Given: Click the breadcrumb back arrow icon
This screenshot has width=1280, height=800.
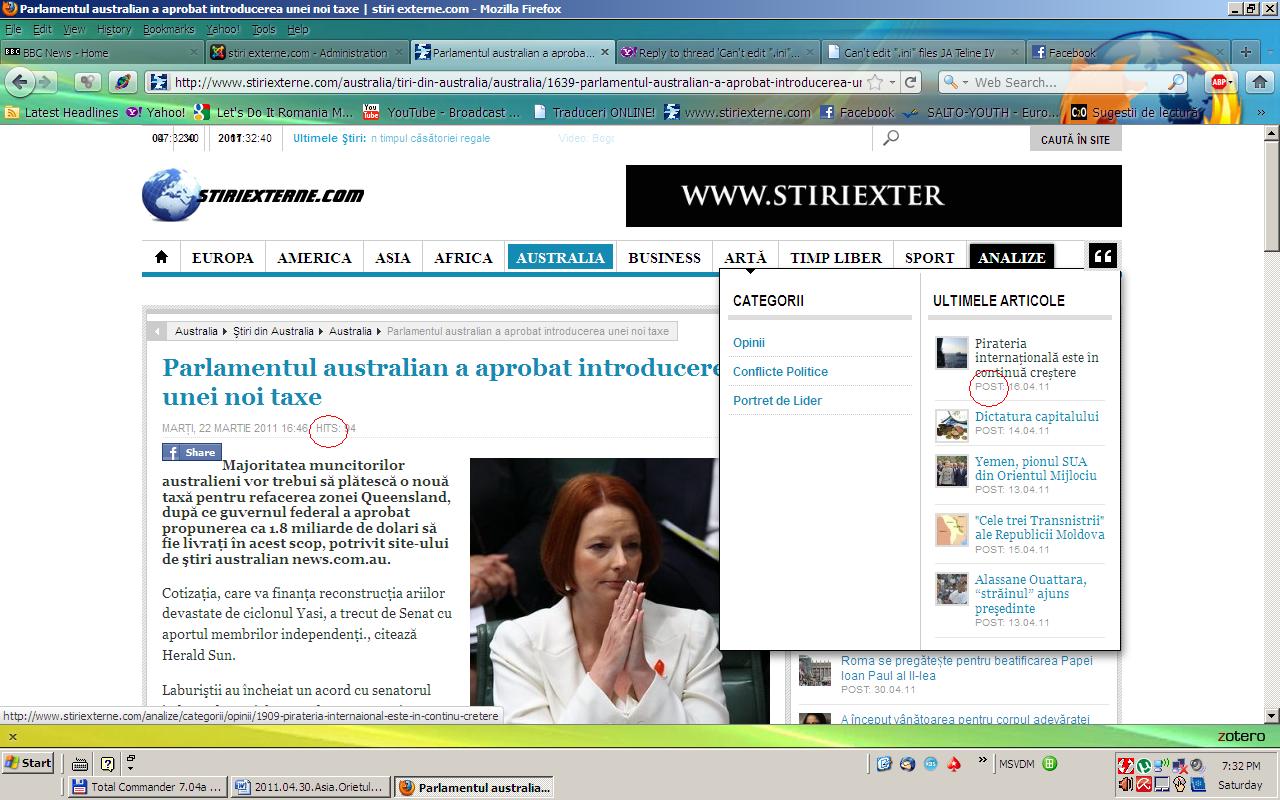Looking at the screenshot, I should pos(157,331).
